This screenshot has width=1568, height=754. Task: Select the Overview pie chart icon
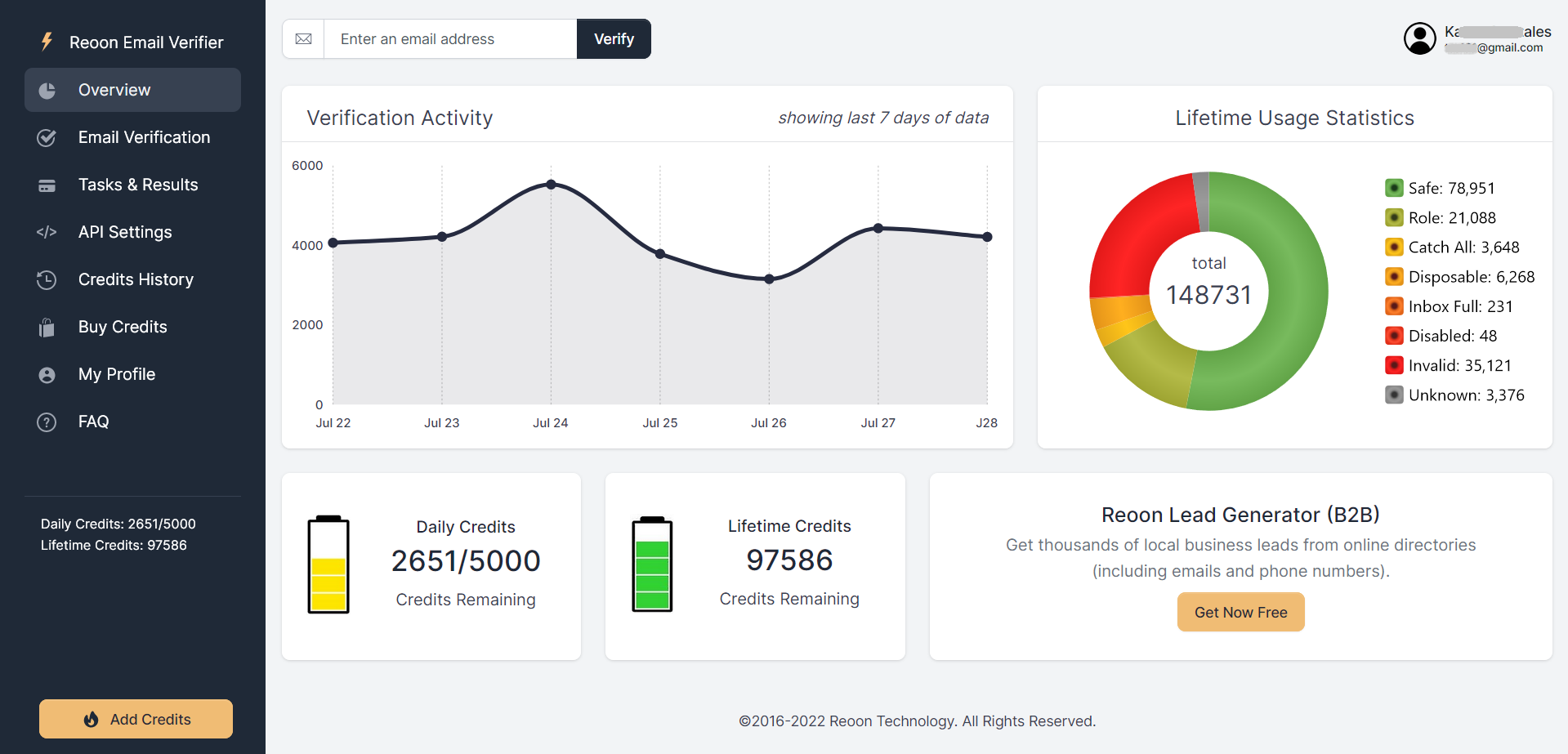(47, 90)
